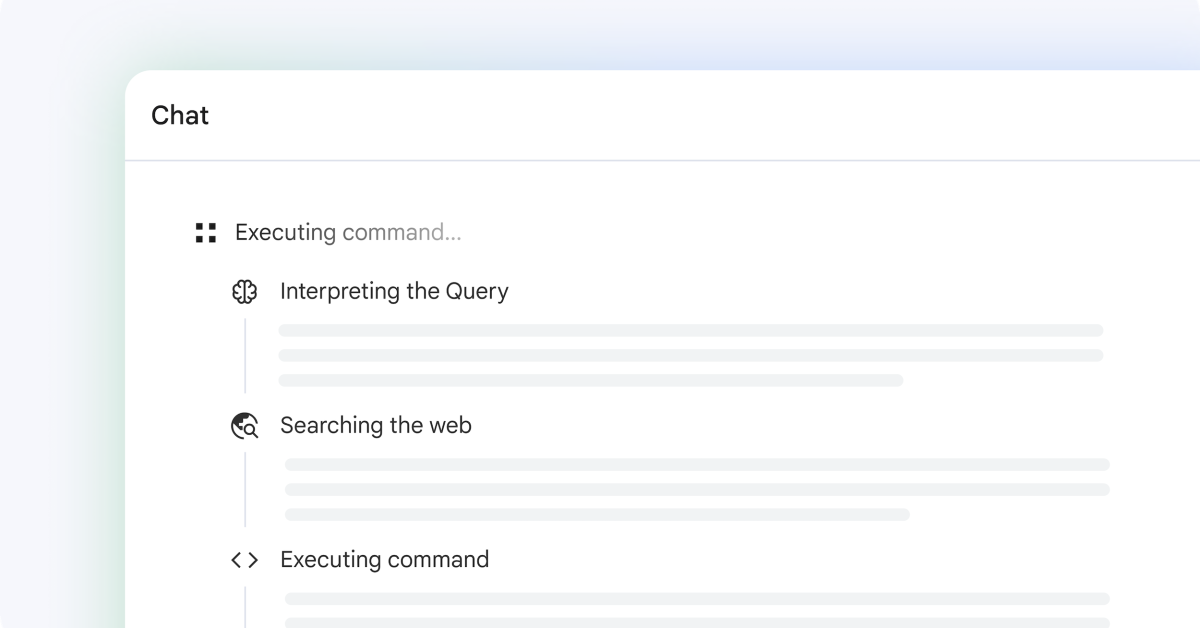Click the globe search icon

click(245, 426)
